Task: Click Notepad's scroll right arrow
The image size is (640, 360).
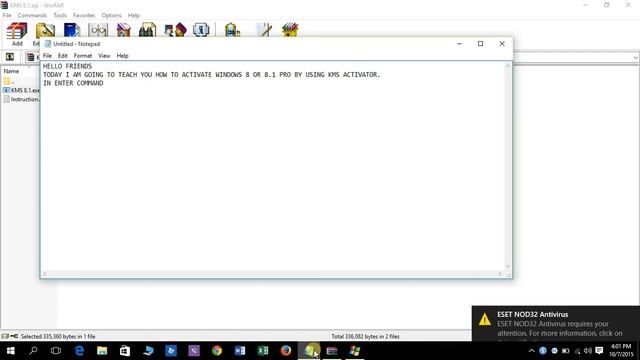Action: pyautogui.click(x=500, y=274)
